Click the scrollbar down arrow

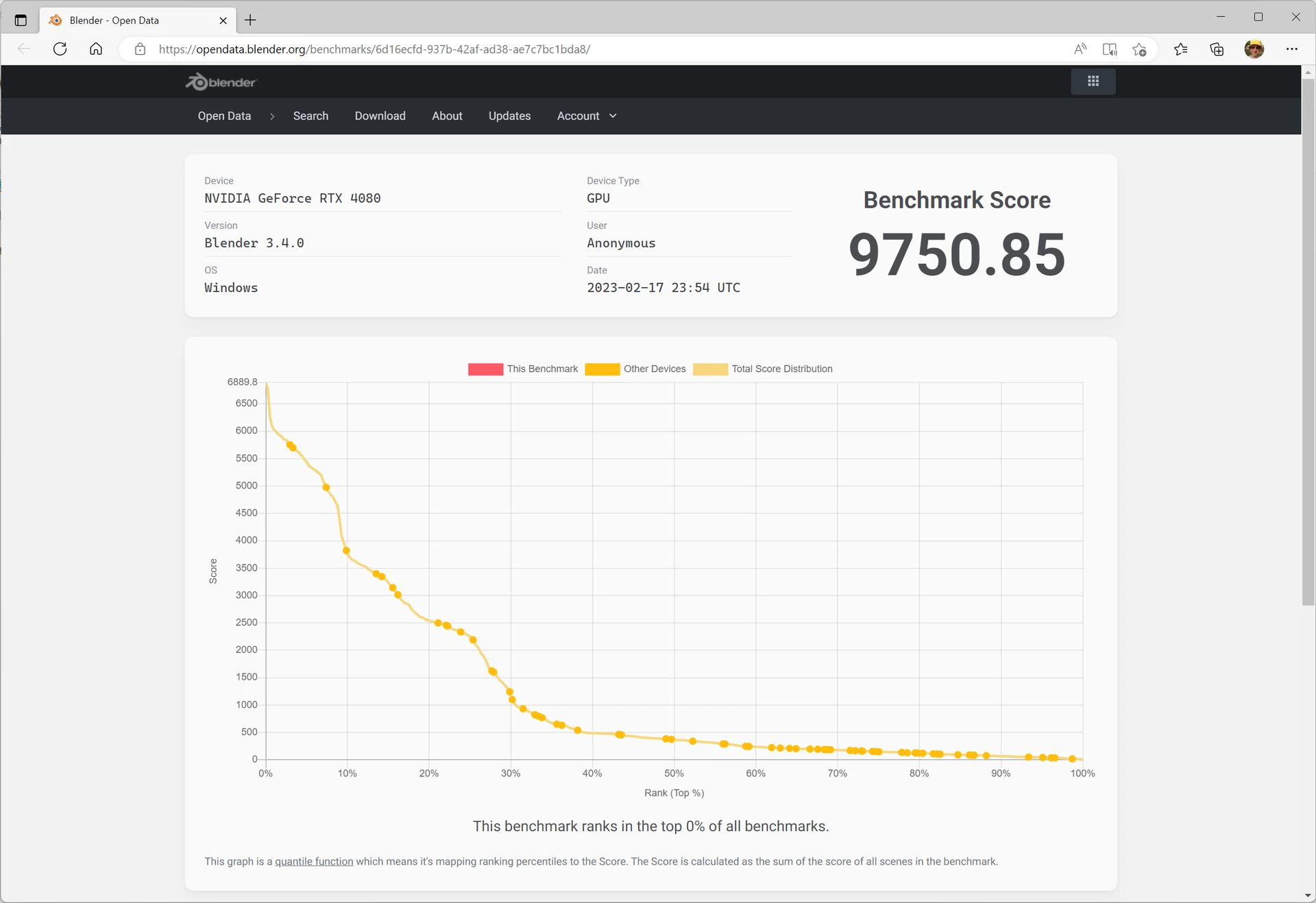pyautogui.click(x=1308, y=895)
